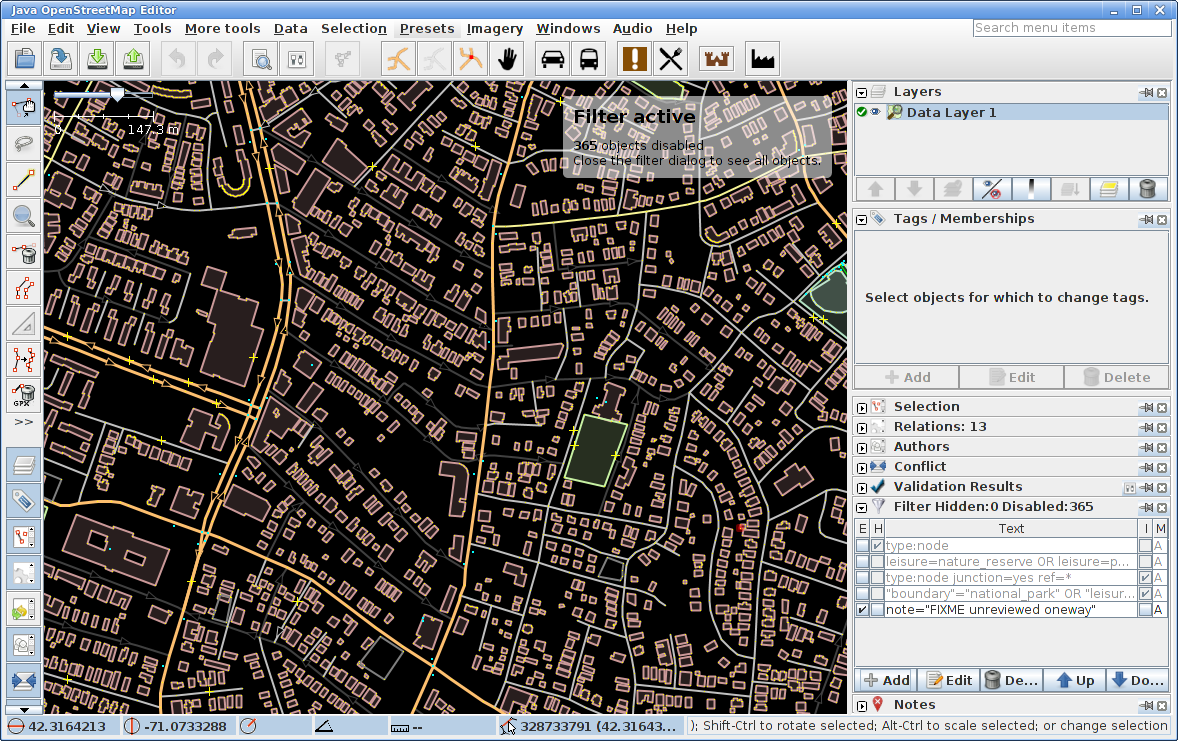Select the Draw nodes tool

point(24,181)
